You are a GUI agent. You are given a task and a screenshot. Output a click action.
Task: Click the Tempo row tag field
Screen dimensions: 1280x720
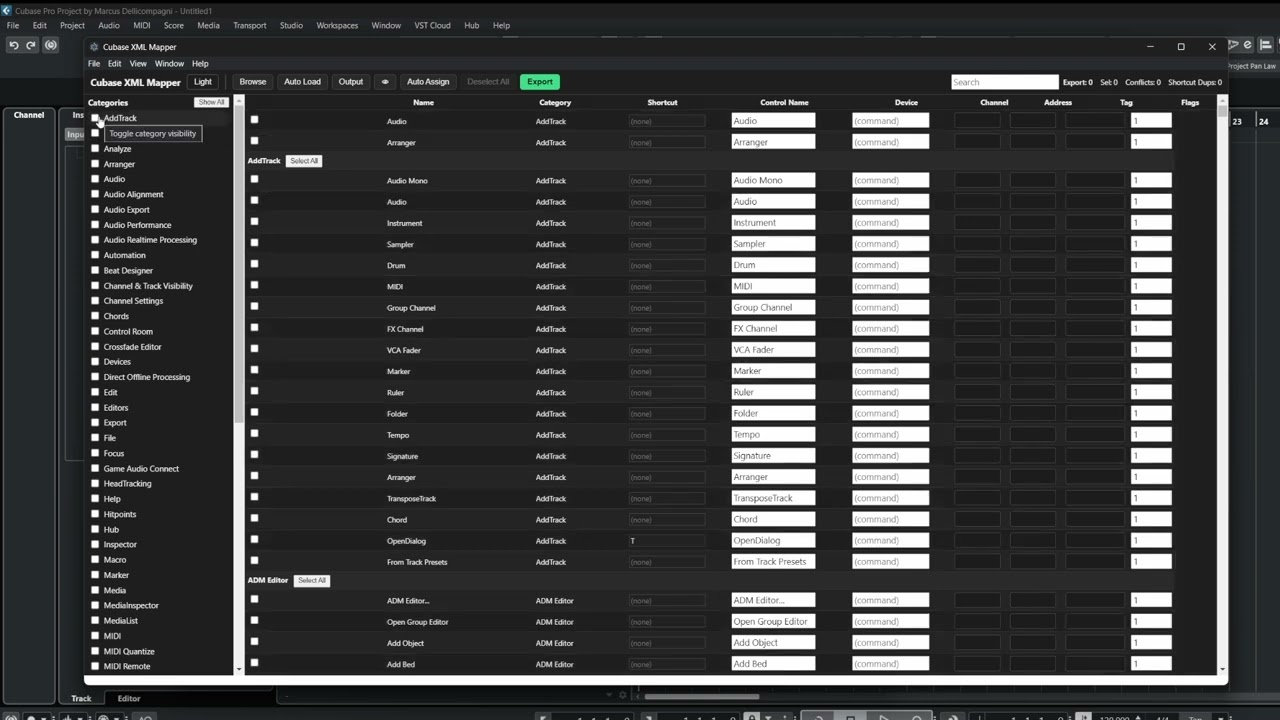coord(1151,435)
